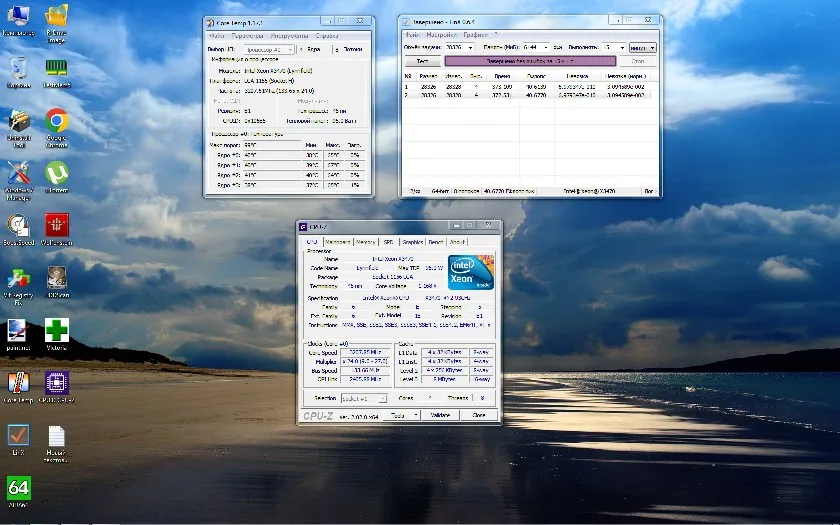Screen dimensions: 840x525
Task: Switch to About tab in CPU-Z
Action: click(x=457, y=242)
